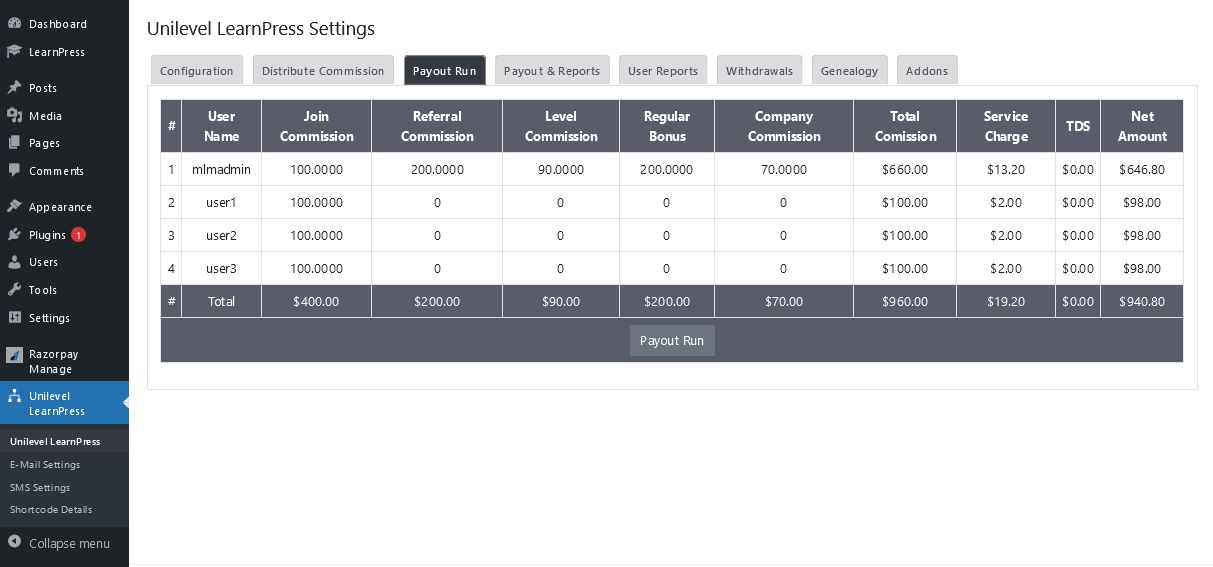The height and width of the screenshot is (567, 1213).
Task: Click the Appearance paintbrush icon
Action: click(x=14, y=207)
